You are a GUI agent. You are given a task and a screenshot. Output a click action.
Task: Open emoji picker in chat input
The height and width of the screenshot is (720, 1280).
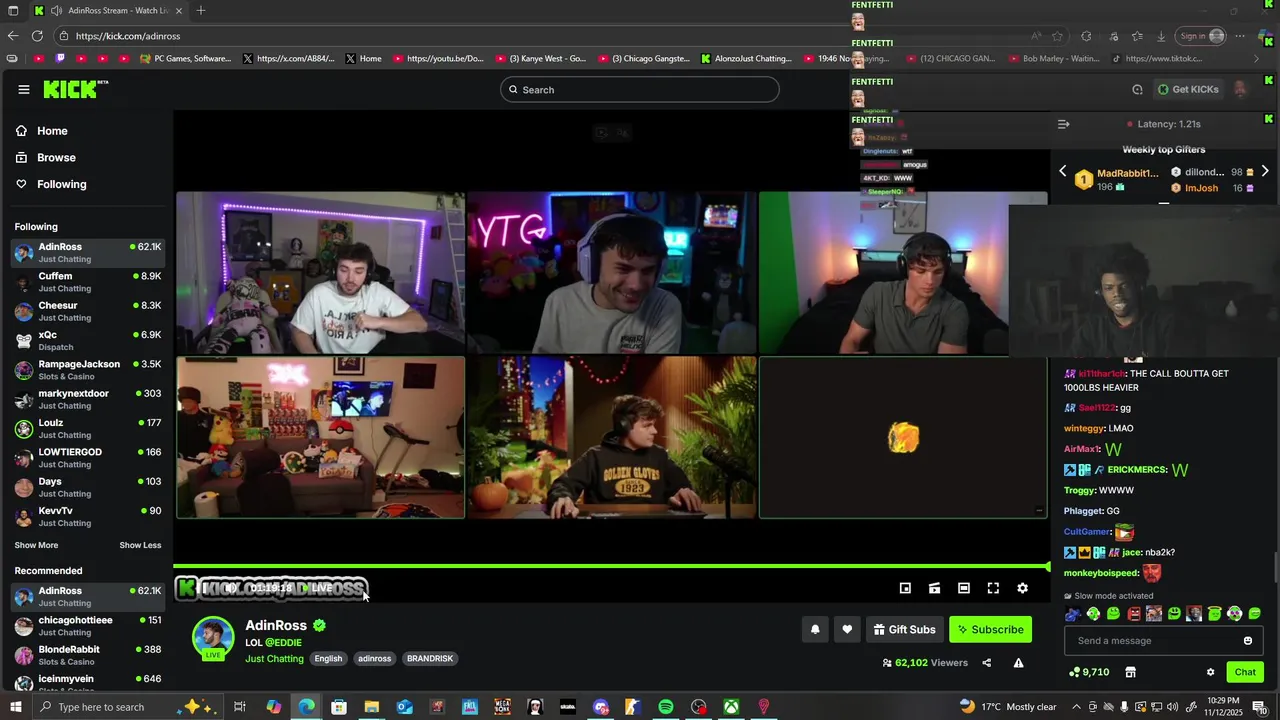click(1248, 641)
